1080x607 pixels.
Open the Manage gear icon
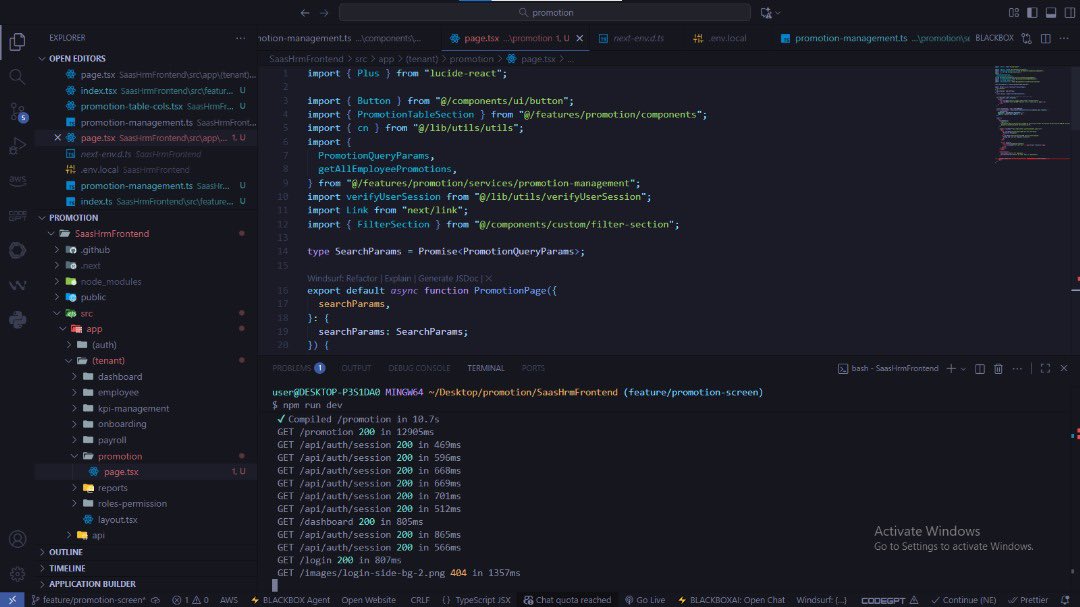[17, 573]
